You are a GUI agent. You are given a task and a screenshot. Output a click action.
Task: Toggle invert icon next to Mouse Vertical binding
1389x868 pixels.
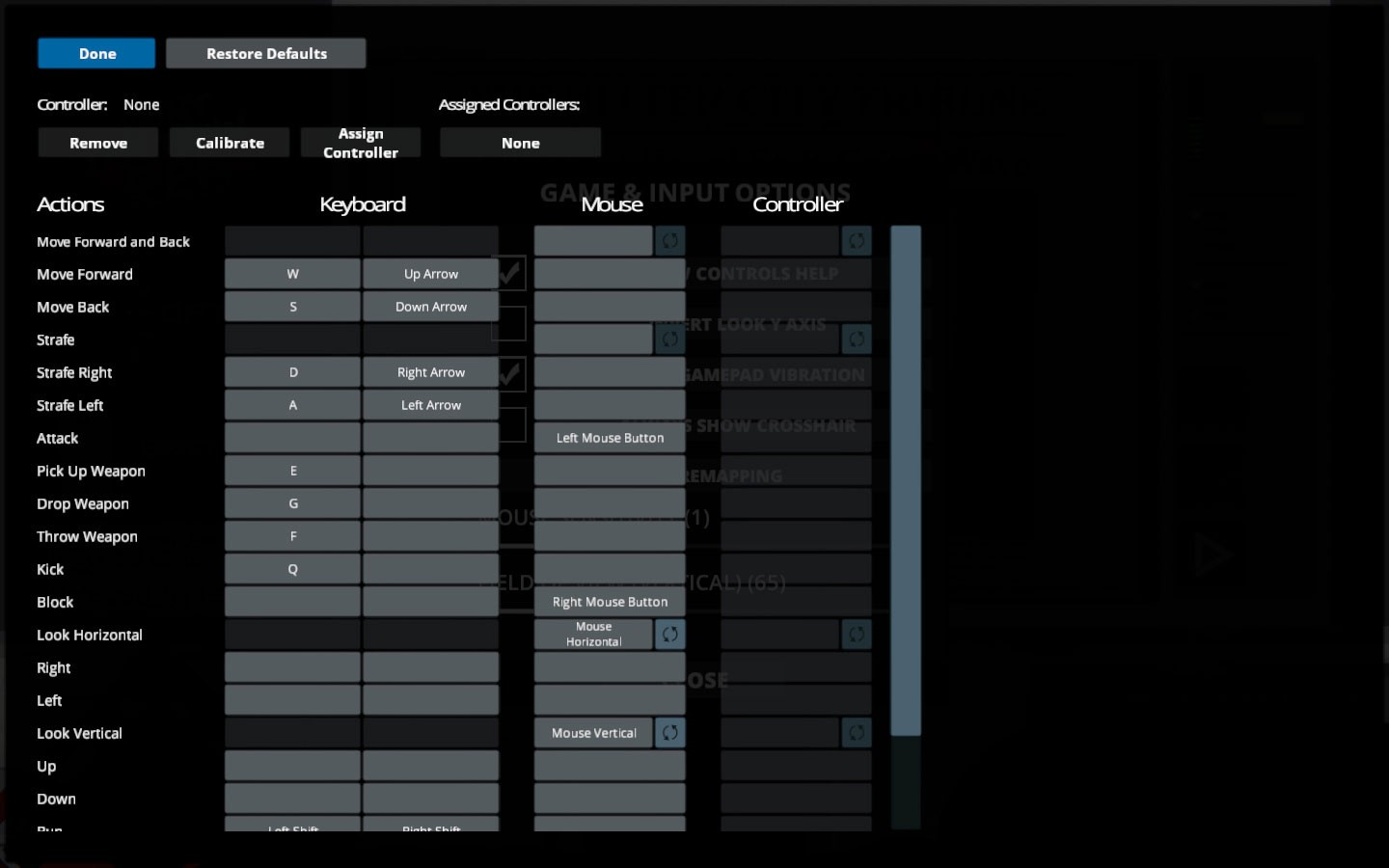pyautogui.click(x=669, y=733)
